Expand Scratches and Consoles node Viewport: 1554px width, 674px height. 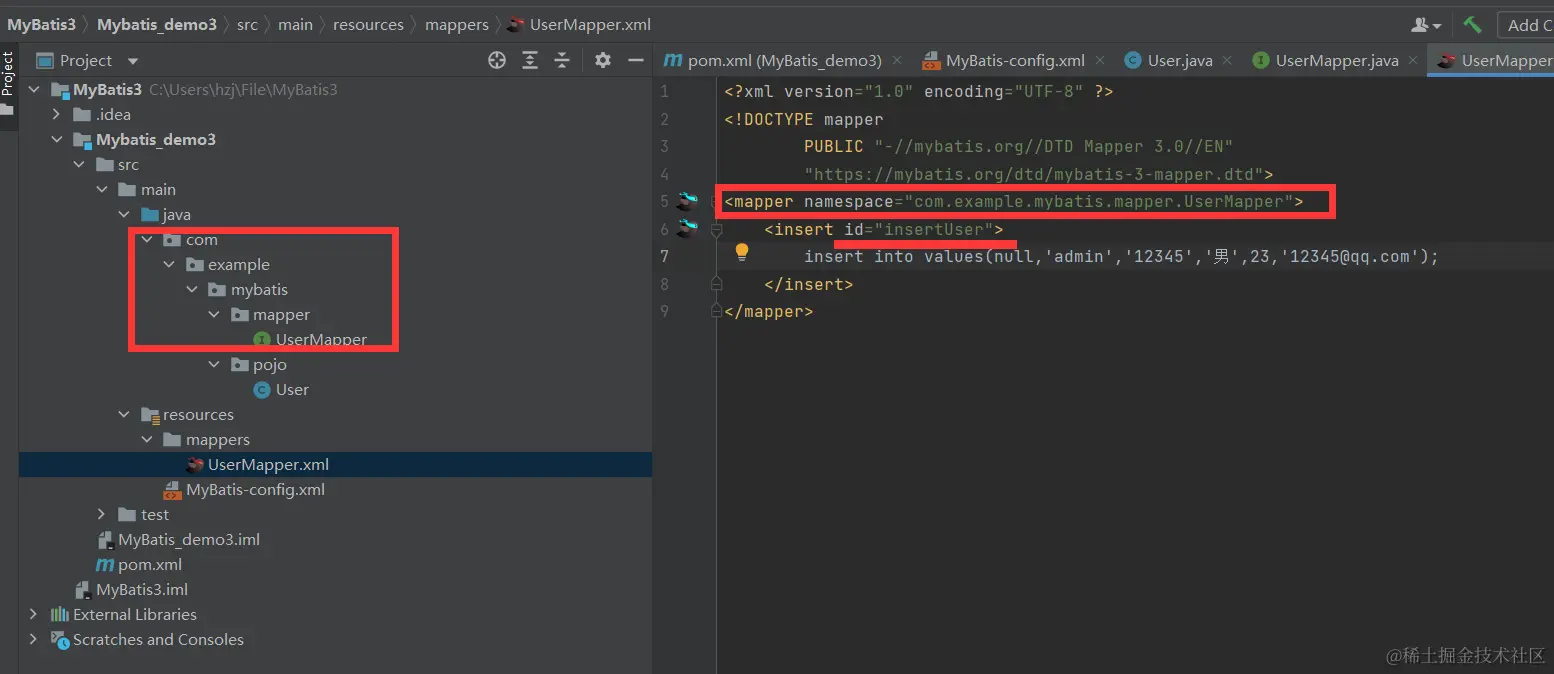[34, 640]
